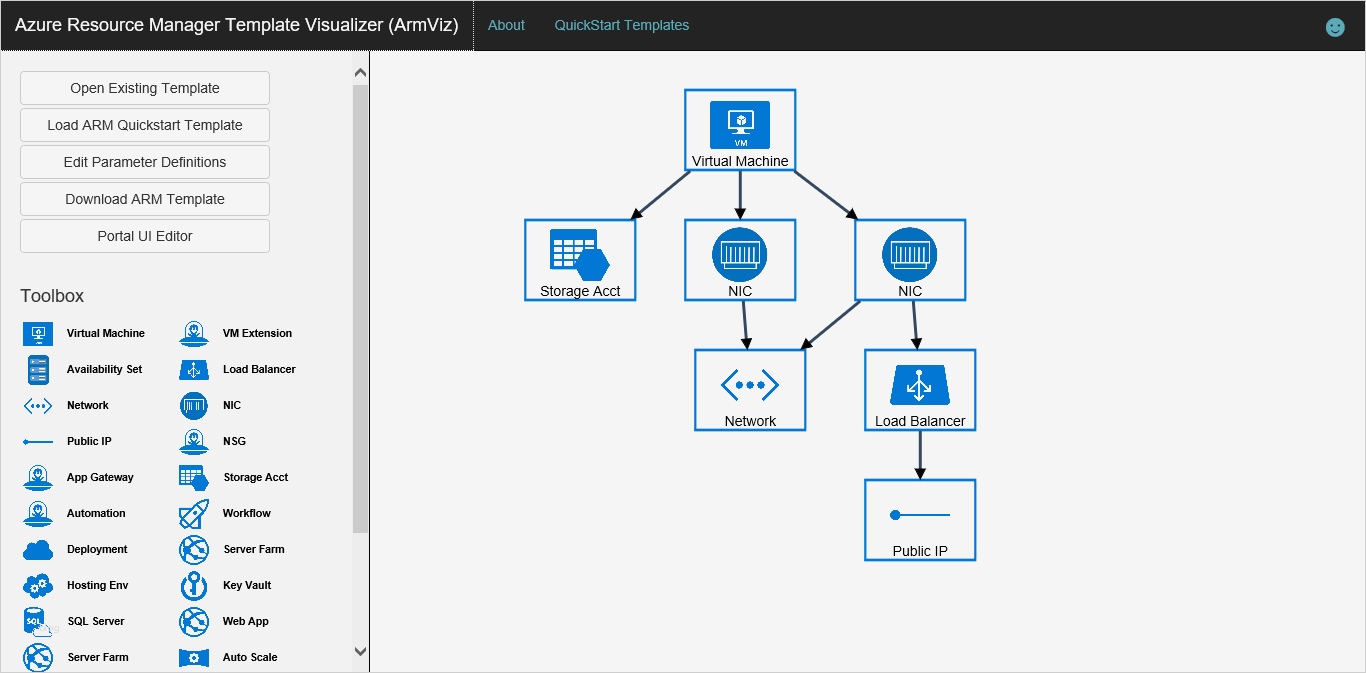This screenshot has height=673, width=1366.
Task: Click the sidebar scroll down arrow
Action: point(361,651)
